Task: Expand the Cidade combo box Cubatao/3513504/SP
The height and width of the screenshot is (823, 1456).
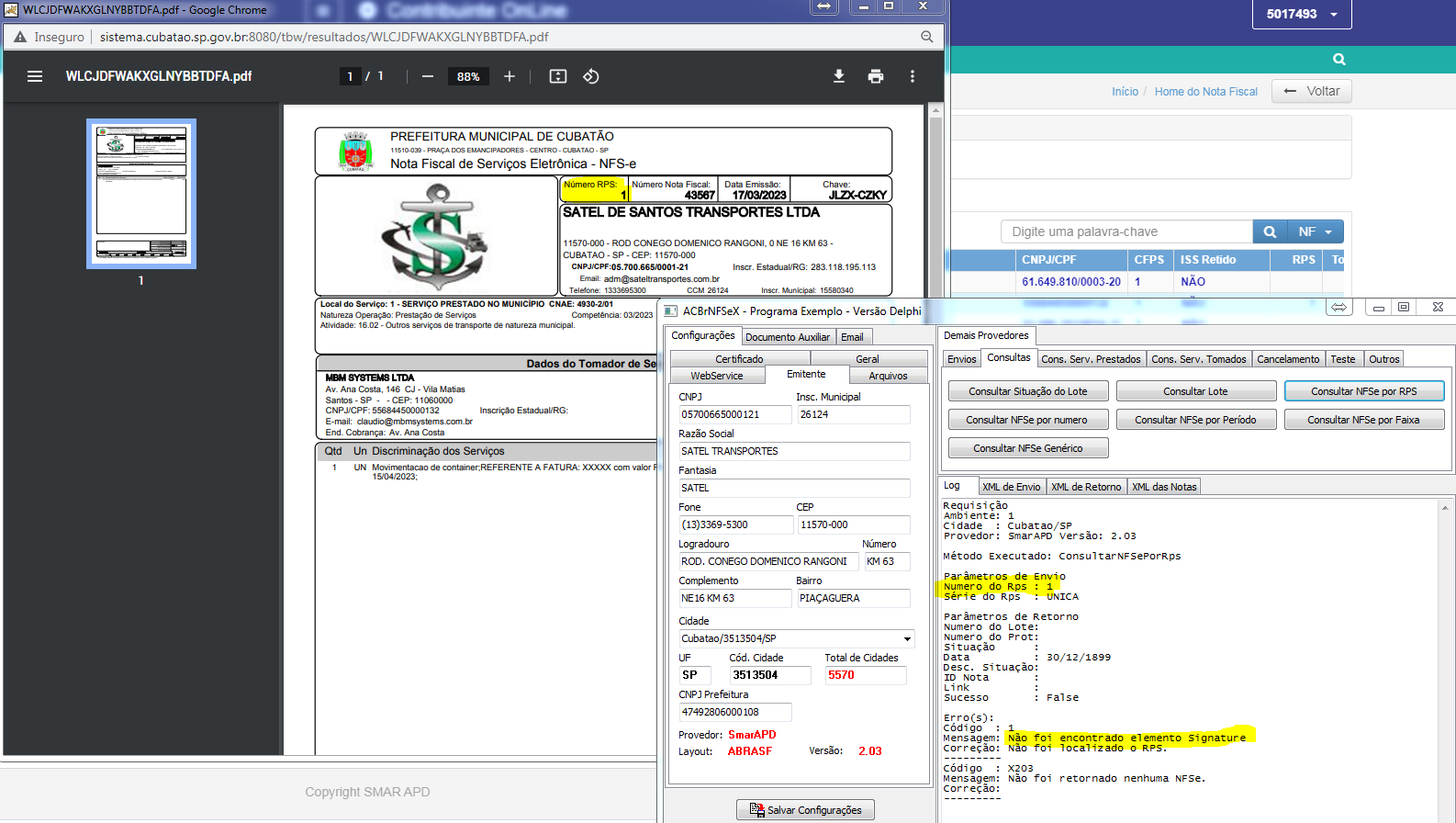Action: point(907,638)
